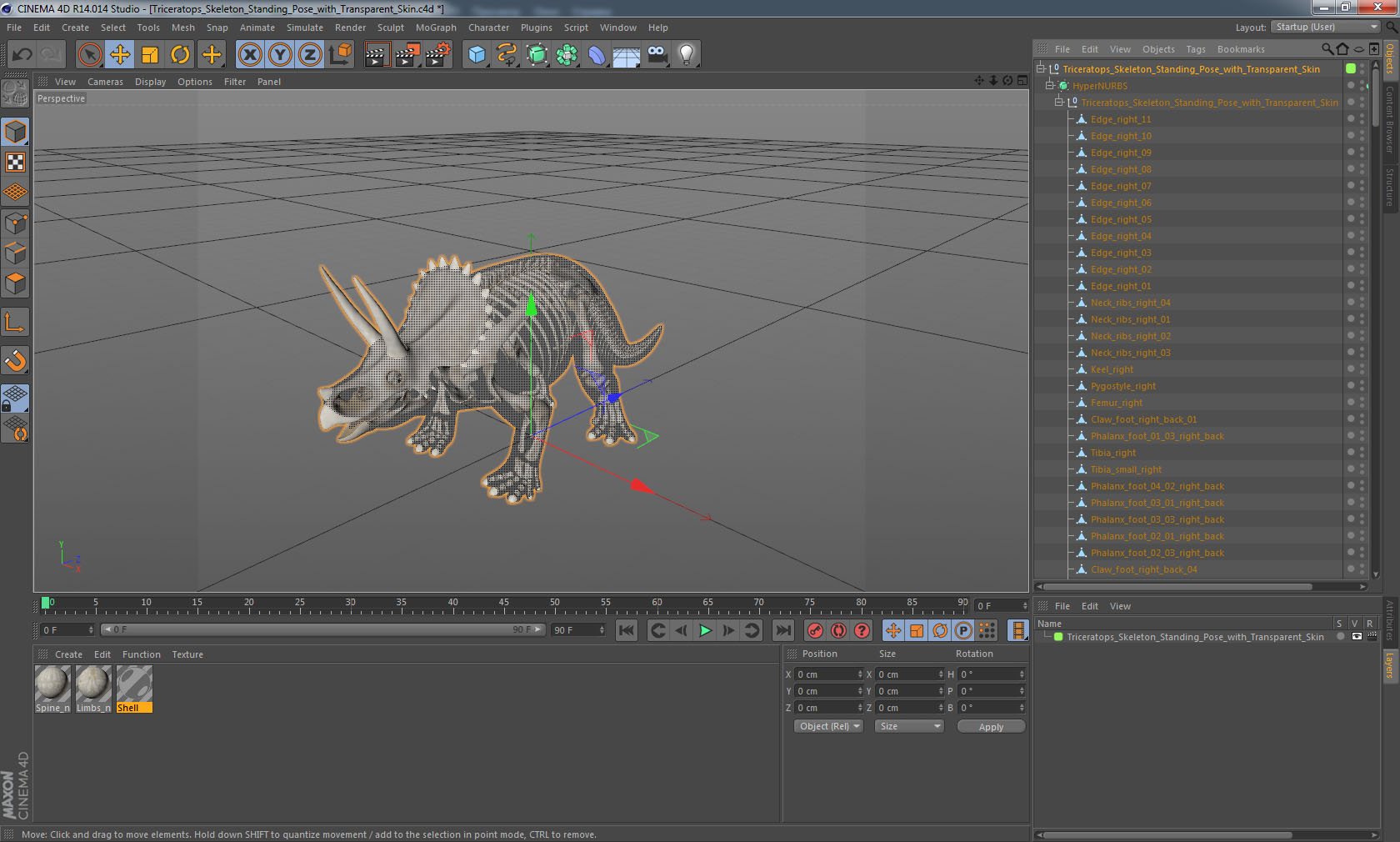Image resolution: width=1400 pixels, height=842 pixels.
Task: Select the Undo arrow icon
Action: pos(22,55)
